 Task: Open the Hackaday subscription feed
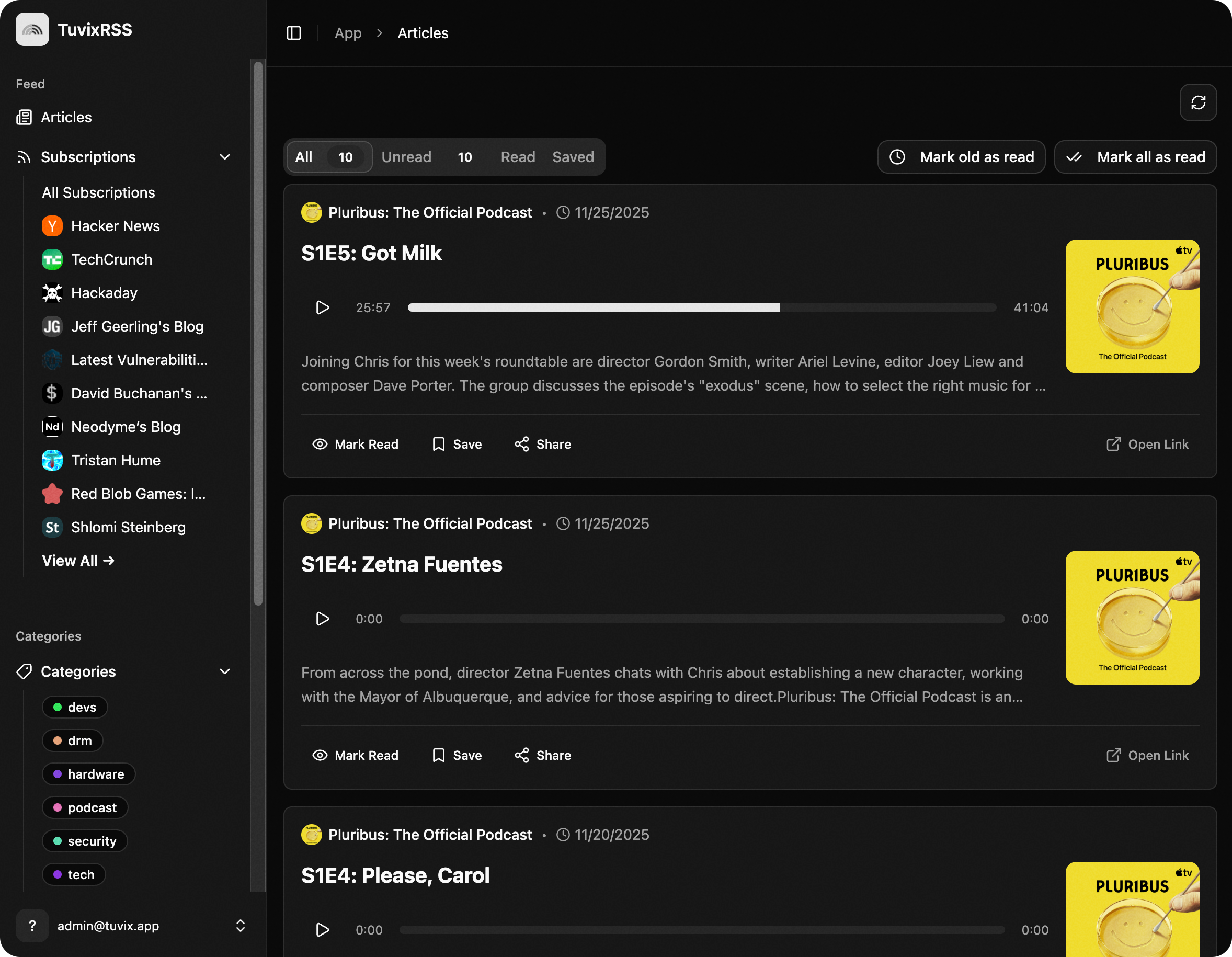(104, 293)
